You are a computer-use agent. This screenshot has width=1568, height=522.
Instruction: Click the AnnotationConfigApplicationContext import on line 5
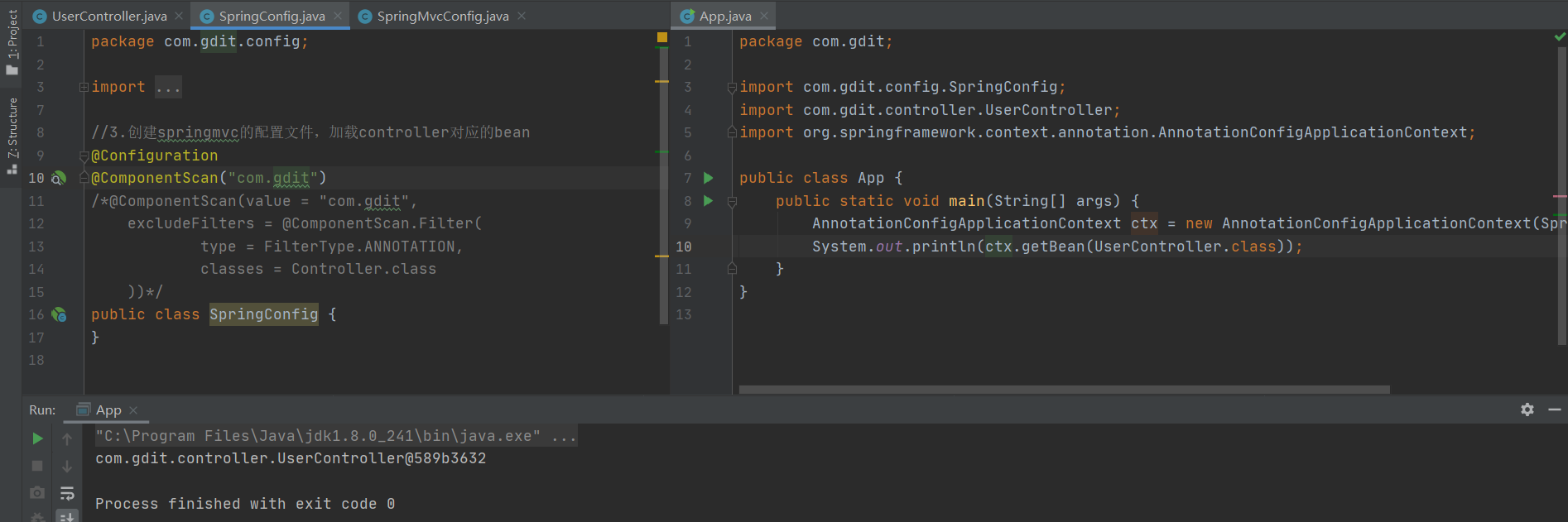tap(1107, 132)
